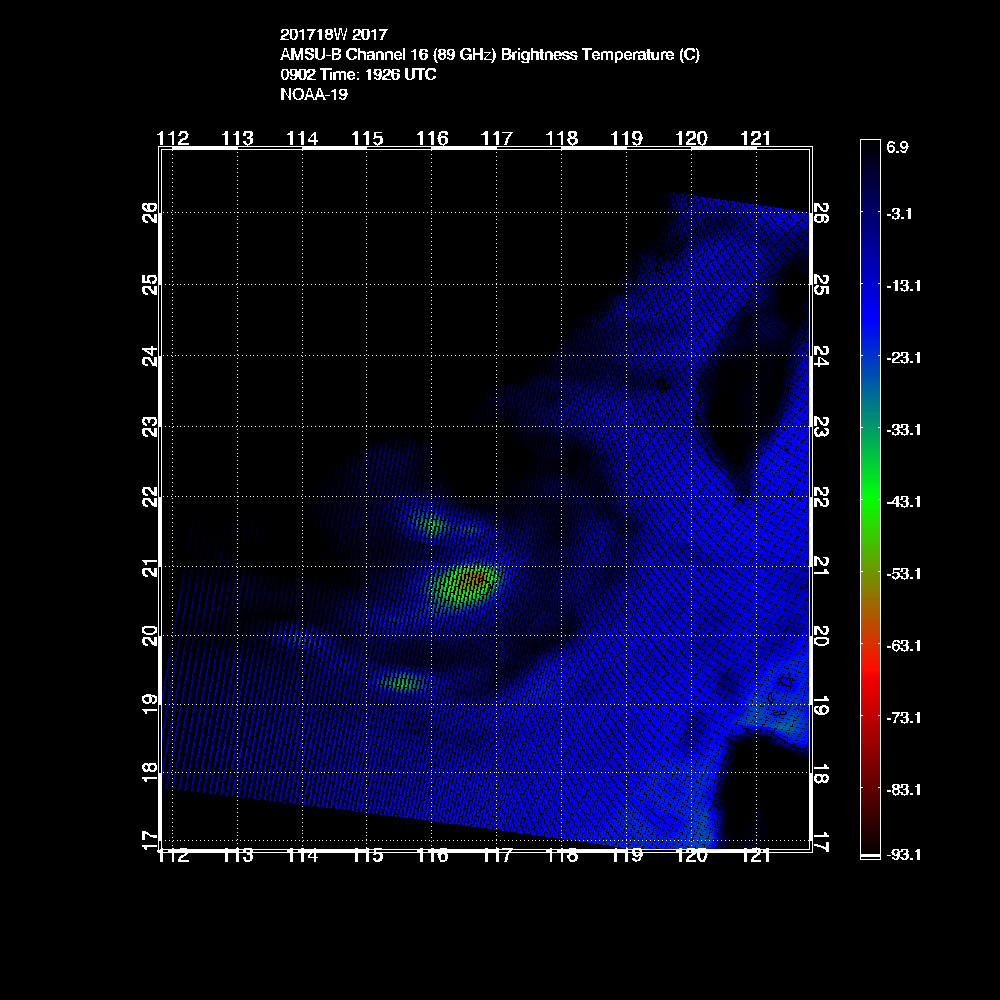Click longitude '118' on the top axis
Image resolution: width=1000 pixels, height=1000 pixels.
tap(562, 138)
